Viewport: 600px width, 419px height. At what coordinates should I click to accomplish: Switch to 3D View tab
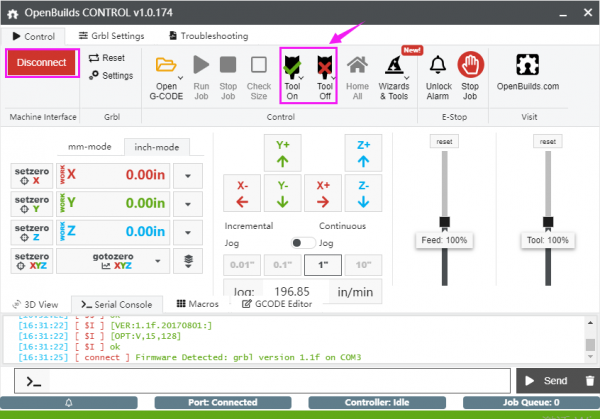click(35, 305)
